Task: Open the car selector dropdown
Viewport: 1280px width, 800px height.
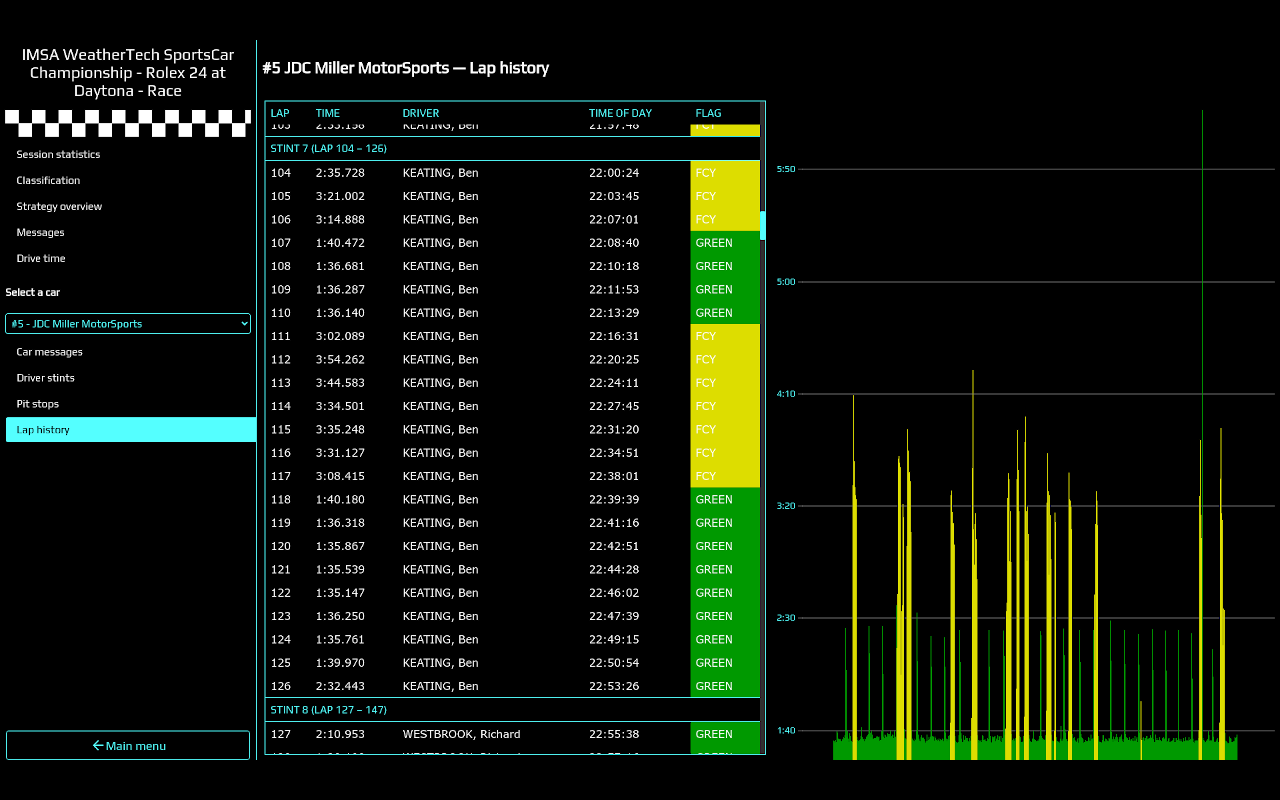Action: tap(128, 324)
